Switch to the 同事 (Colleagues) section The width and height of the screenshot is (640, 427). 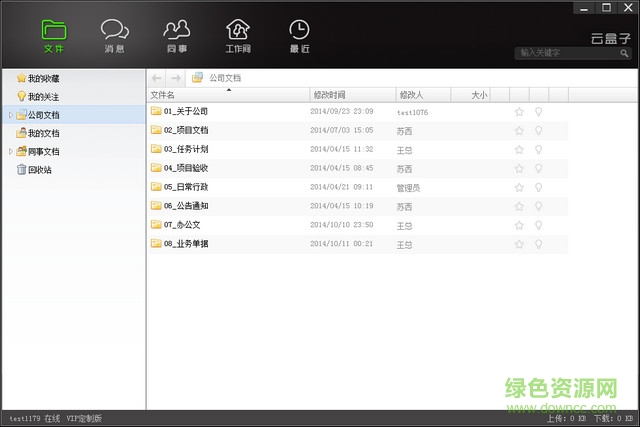(176, 36)
